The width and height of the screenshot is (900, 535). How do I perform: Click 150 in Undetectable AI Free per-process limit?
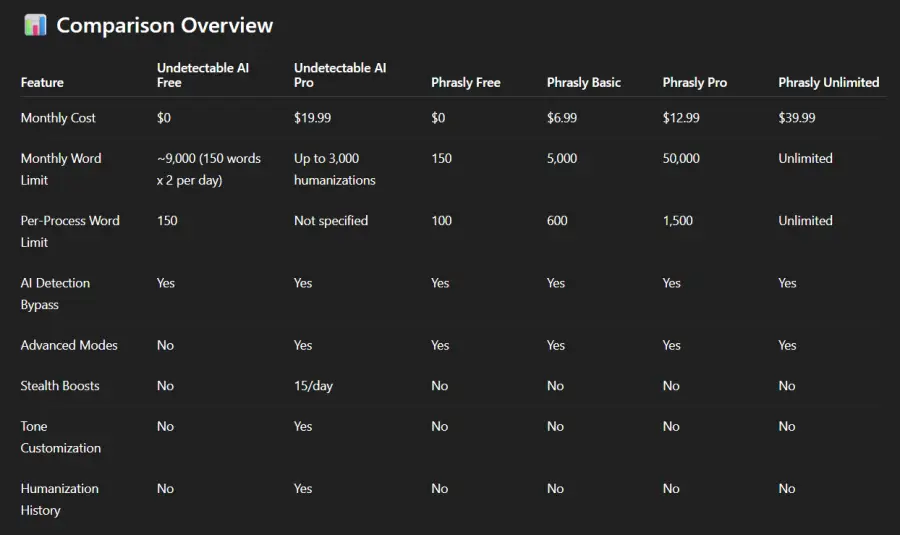(x=167, y=220)
